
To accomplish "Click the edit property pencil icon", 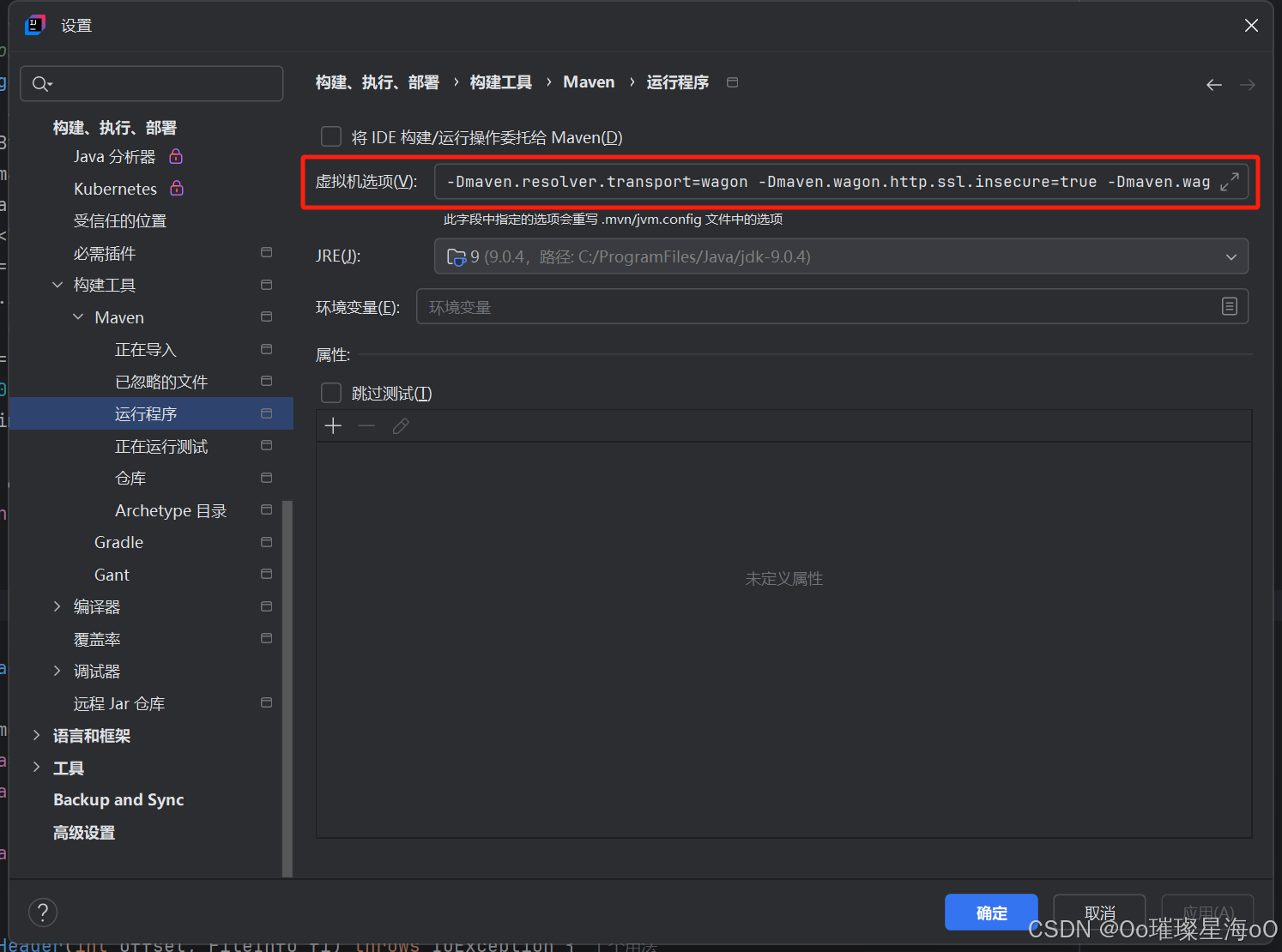I will [400, 425].
